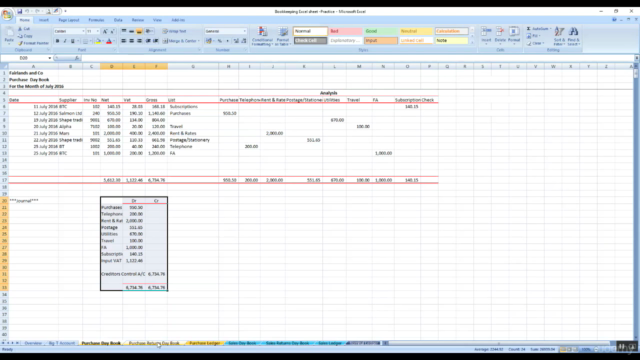Activate the Format Painter
The height and width of the screenshot is (360, 640).
33,43
